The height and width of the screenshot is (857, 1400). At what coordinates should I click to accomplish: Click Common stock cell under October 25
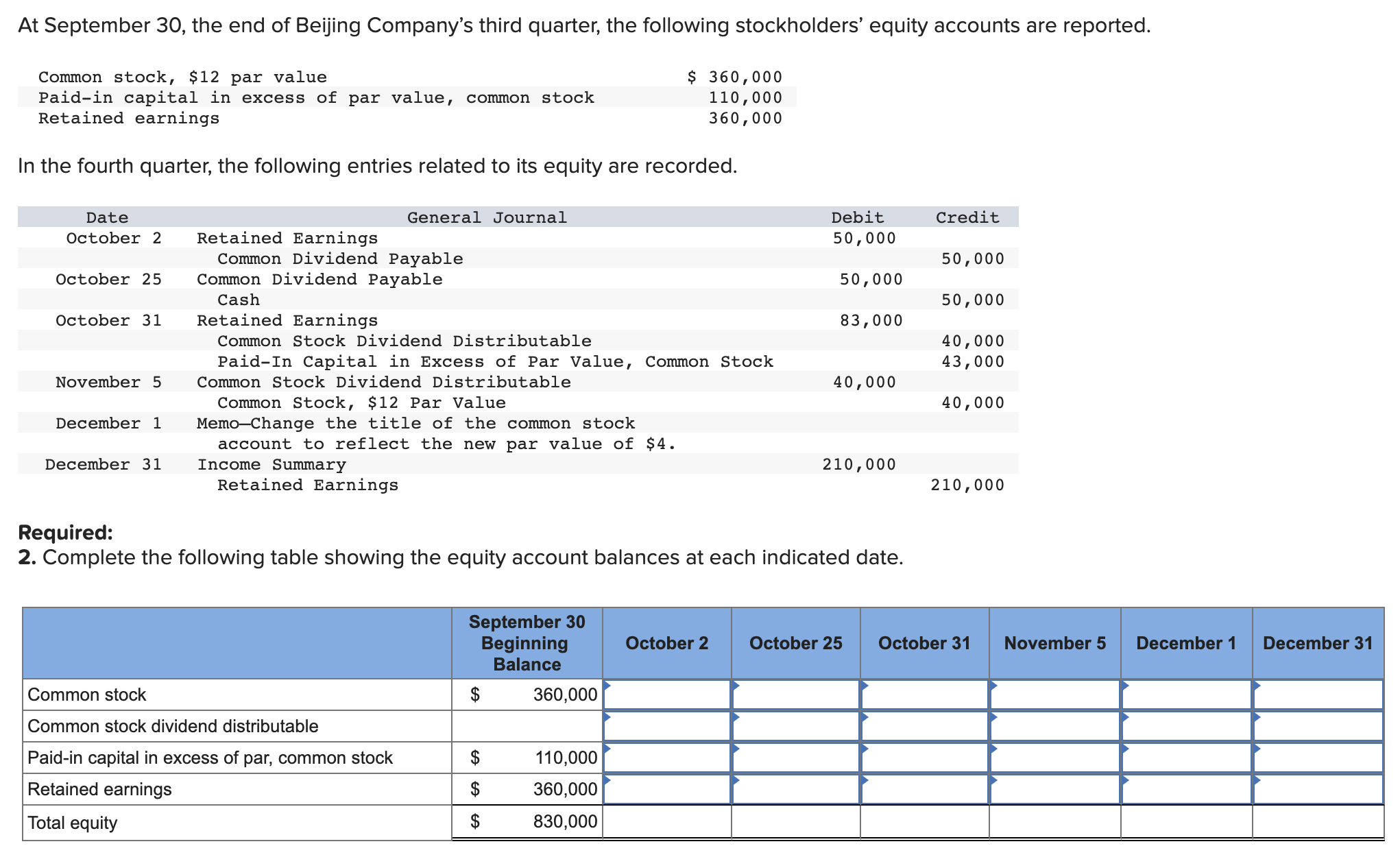(x=796, y=695)
